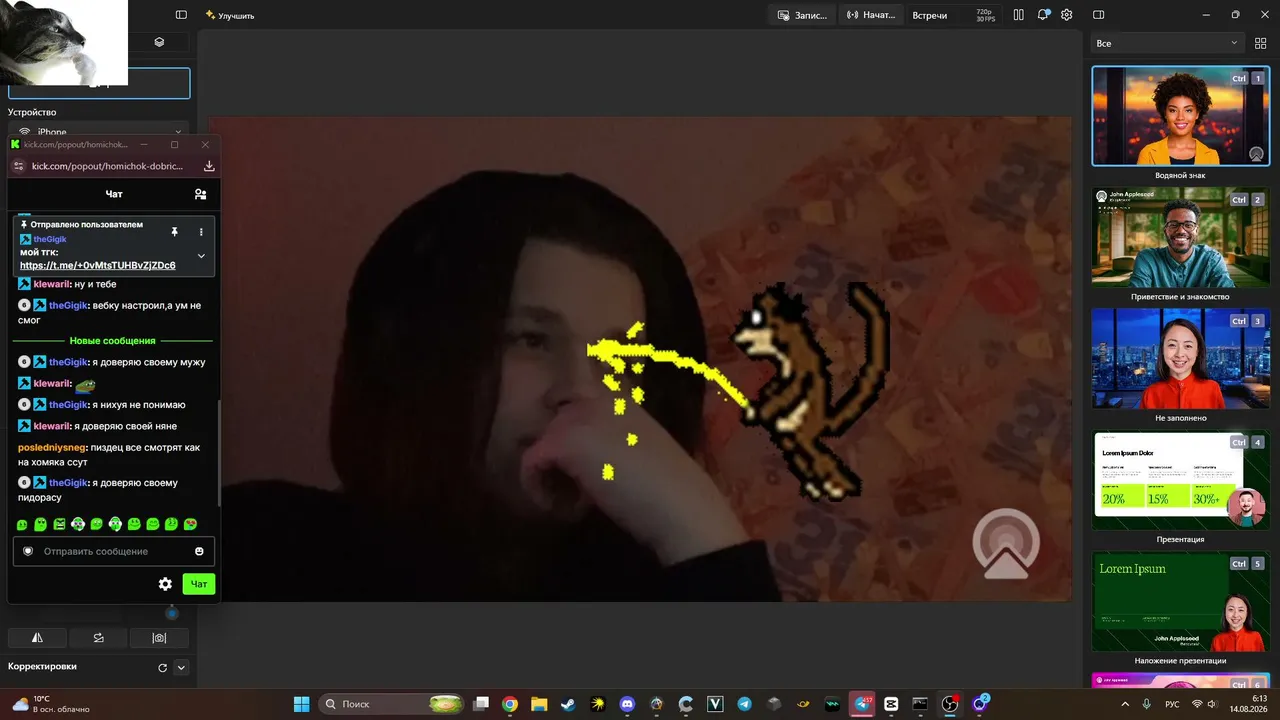
Task: Open the emoji picker in chat input
Action: click(199, 551)
